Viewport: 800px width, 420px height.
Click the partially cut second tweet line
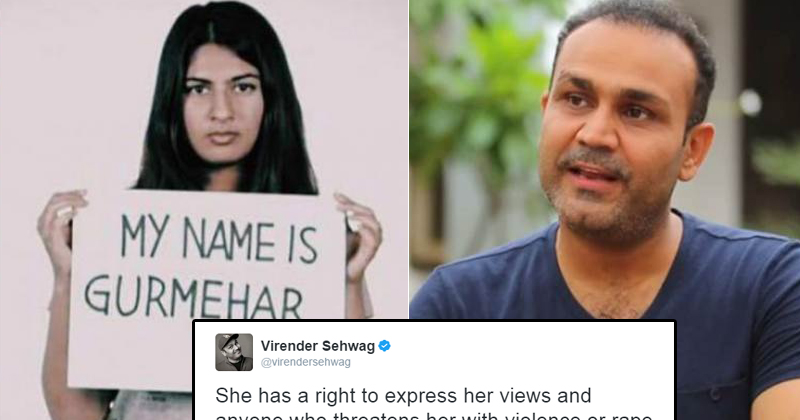coord(434,415)
